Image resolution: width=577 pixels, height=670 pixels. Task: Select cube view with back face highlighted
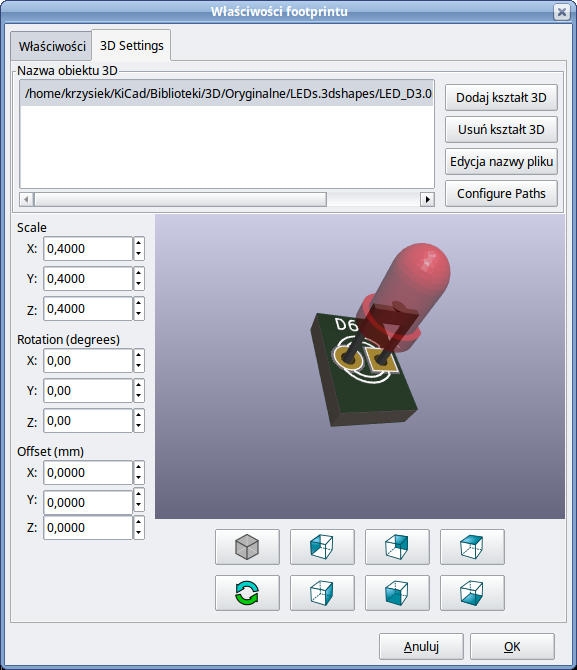pyautogui.click(x=397, y=547)
